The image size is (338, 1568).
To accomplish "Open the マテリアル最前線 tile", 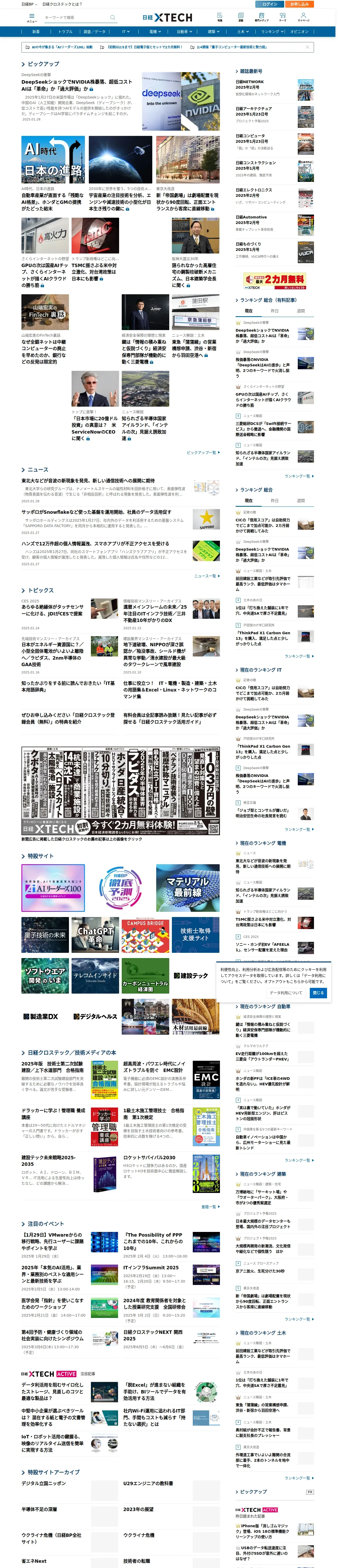I will (x=188, y=888).
